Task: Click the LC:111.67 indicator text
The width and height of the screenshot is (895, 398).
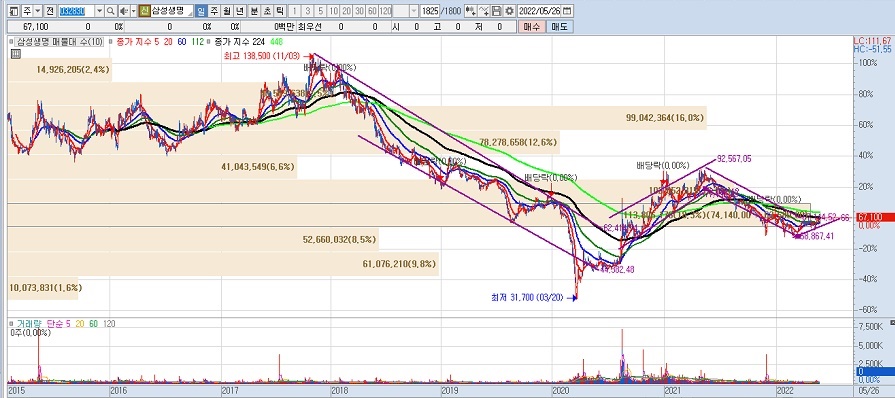Action: pos(872,41)
